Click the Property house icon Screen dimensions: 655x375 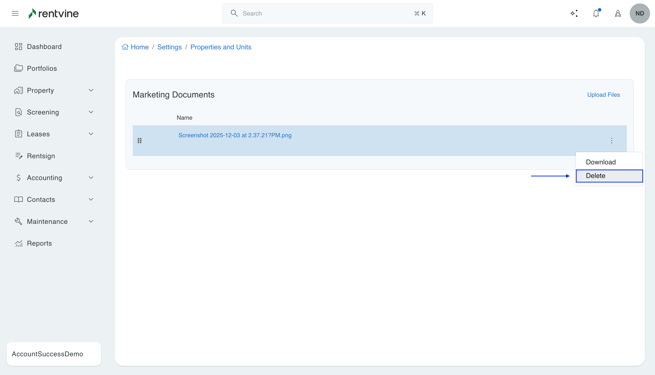[18, 90]
